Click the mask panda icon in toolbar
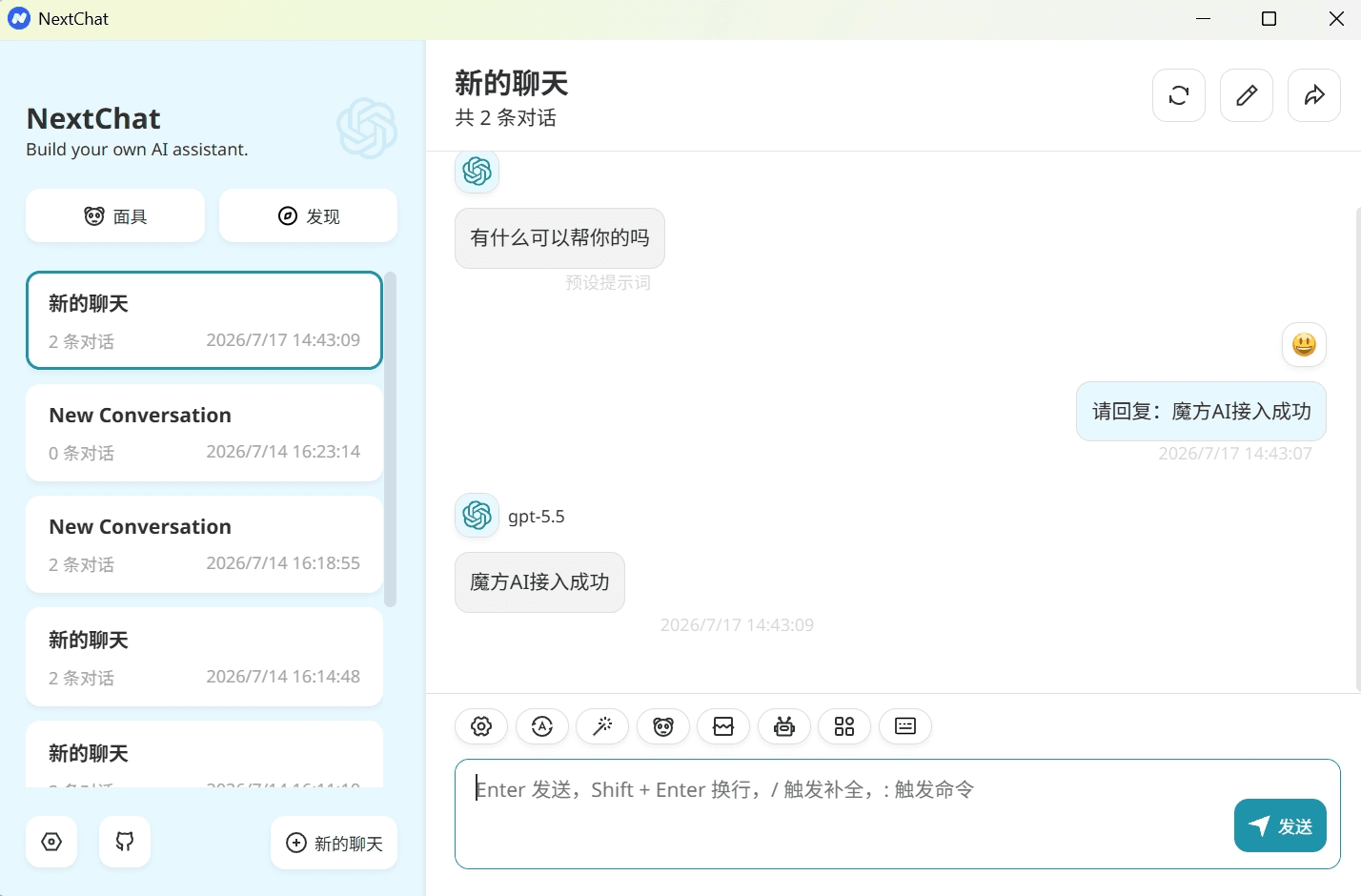This screenshot has width=1361, height=896. 663,726
